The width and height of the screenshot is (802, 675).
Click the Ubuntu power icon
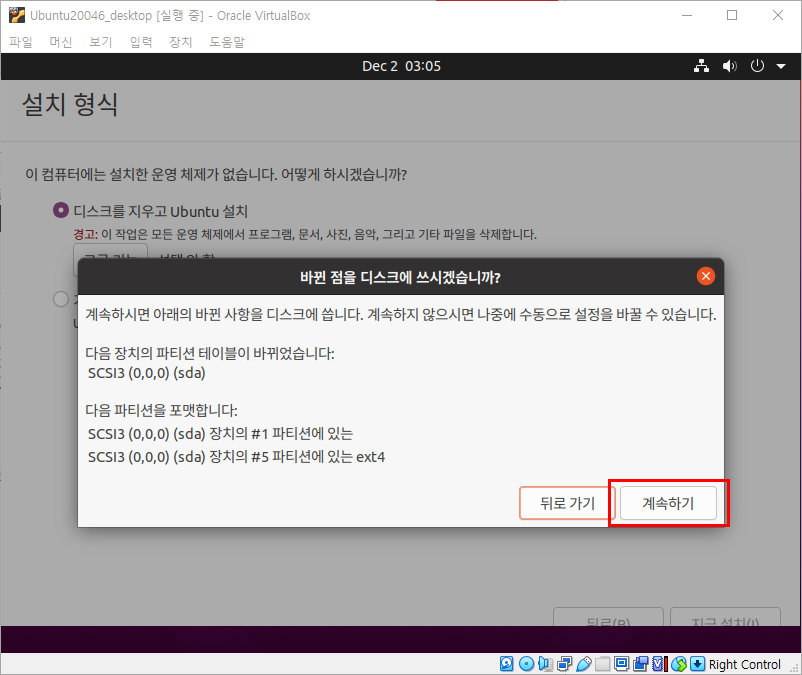click(757, 66)
